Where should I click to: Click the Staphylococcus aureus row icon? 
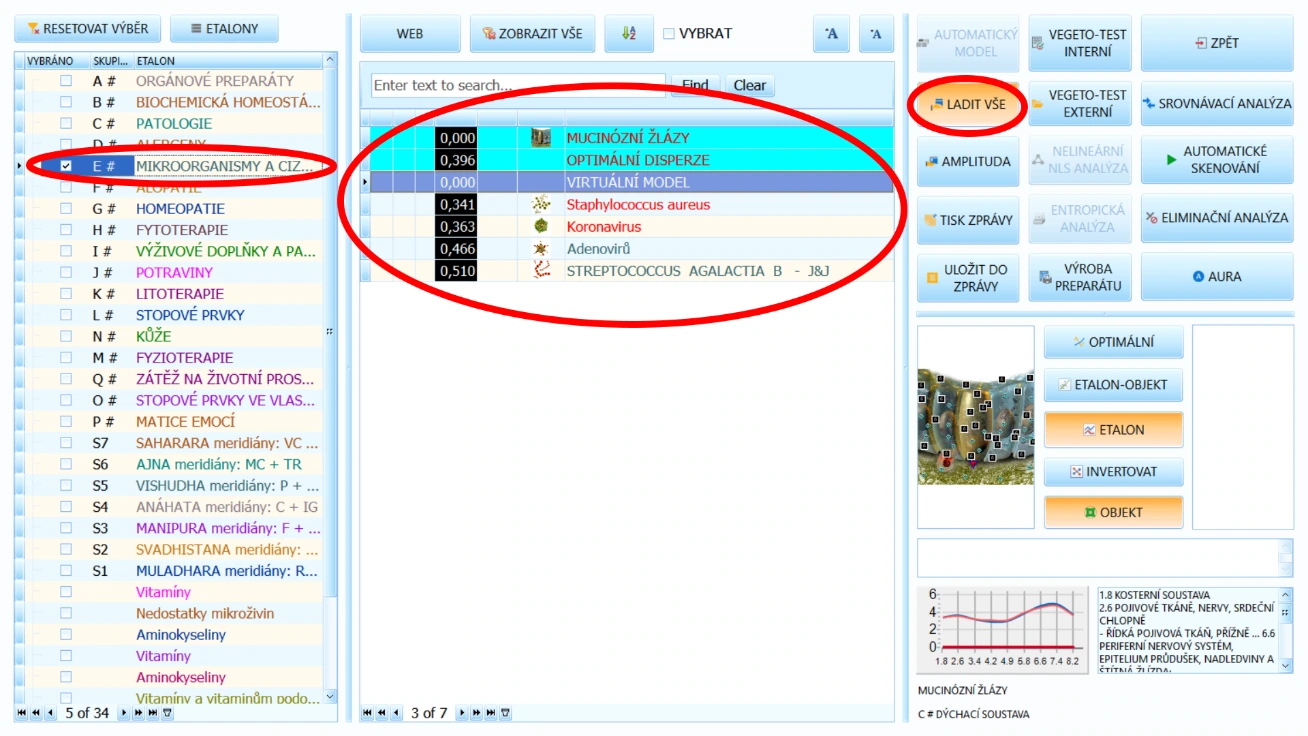coord(541,204)
